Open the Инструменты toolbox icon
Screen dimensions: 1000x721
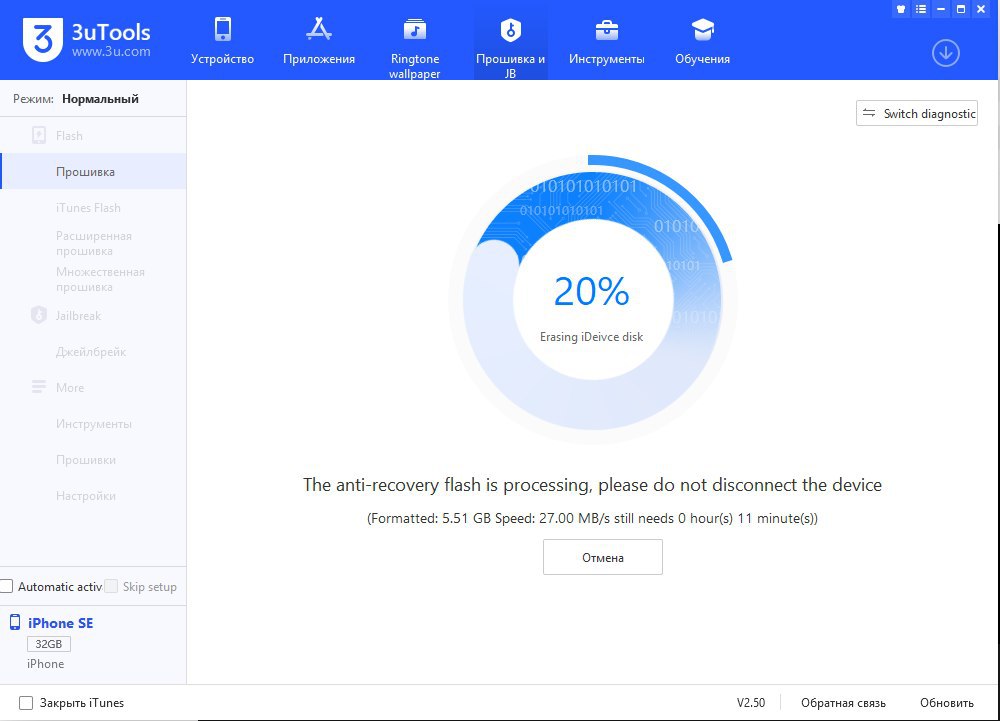coord(607,29)
